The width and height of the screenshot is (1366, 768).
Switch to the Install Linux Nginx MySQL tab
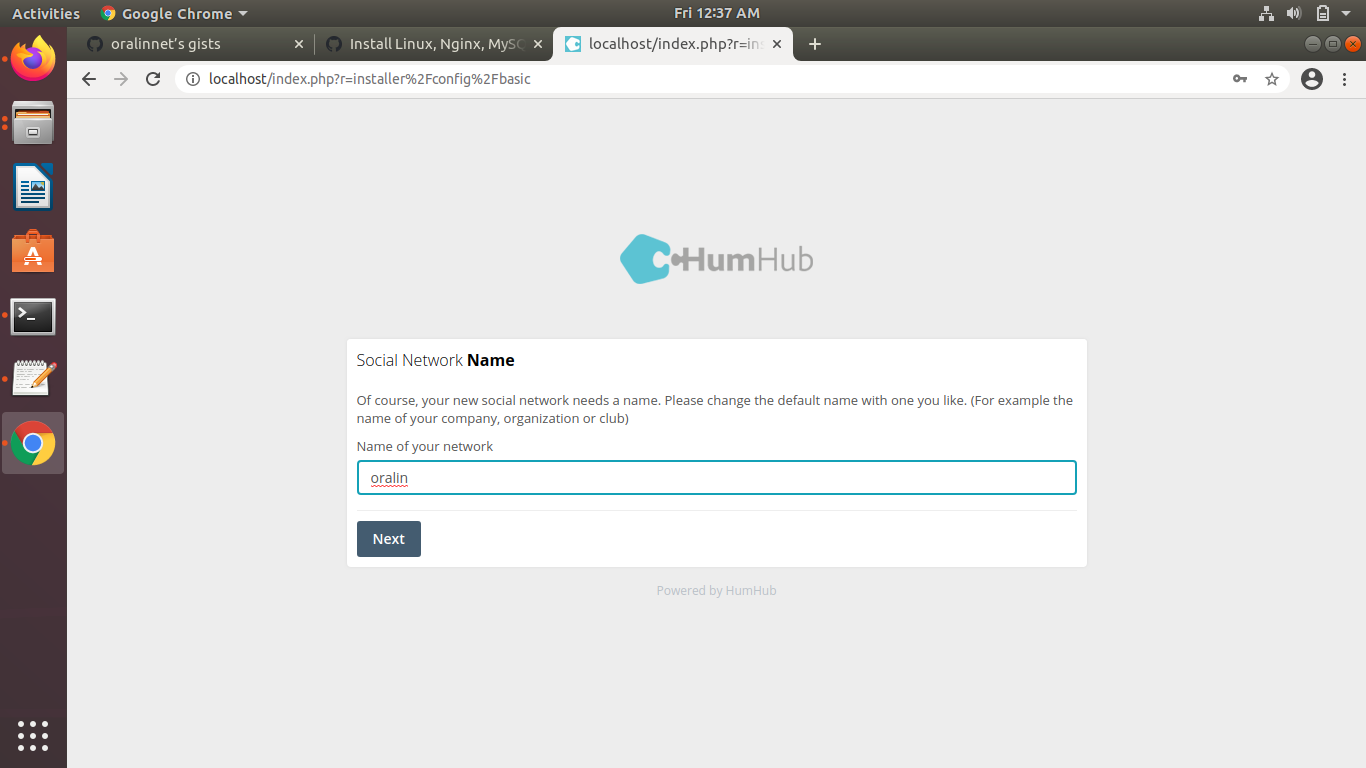click(430, 43)
